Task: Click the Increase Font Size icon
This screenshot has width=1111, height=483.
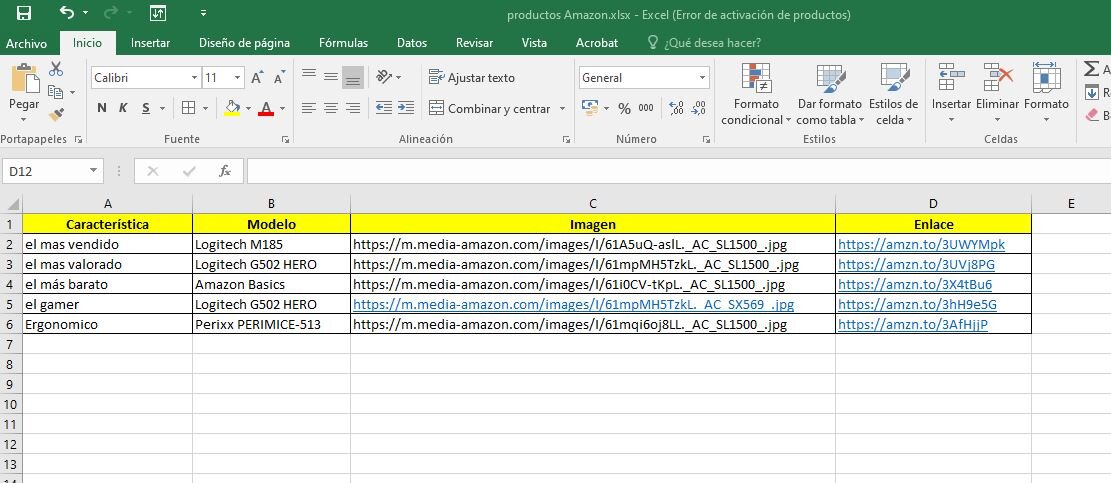Action: point(257,78)
